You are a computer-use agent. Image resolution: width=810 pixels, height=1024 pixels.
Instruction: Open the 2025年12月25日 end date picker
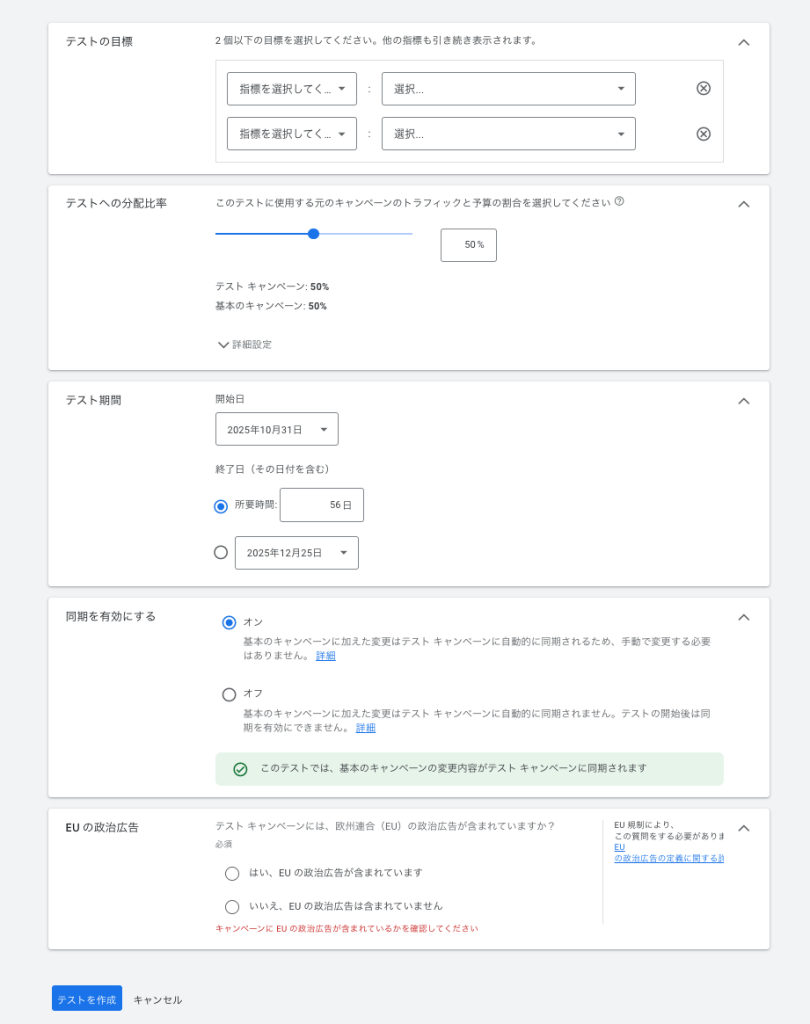point(296,552)
